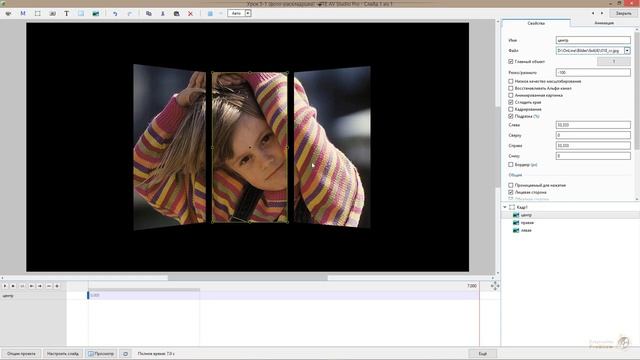Click the Резко/размыто value field
640x360 pixels.
[x=593, y=72]
